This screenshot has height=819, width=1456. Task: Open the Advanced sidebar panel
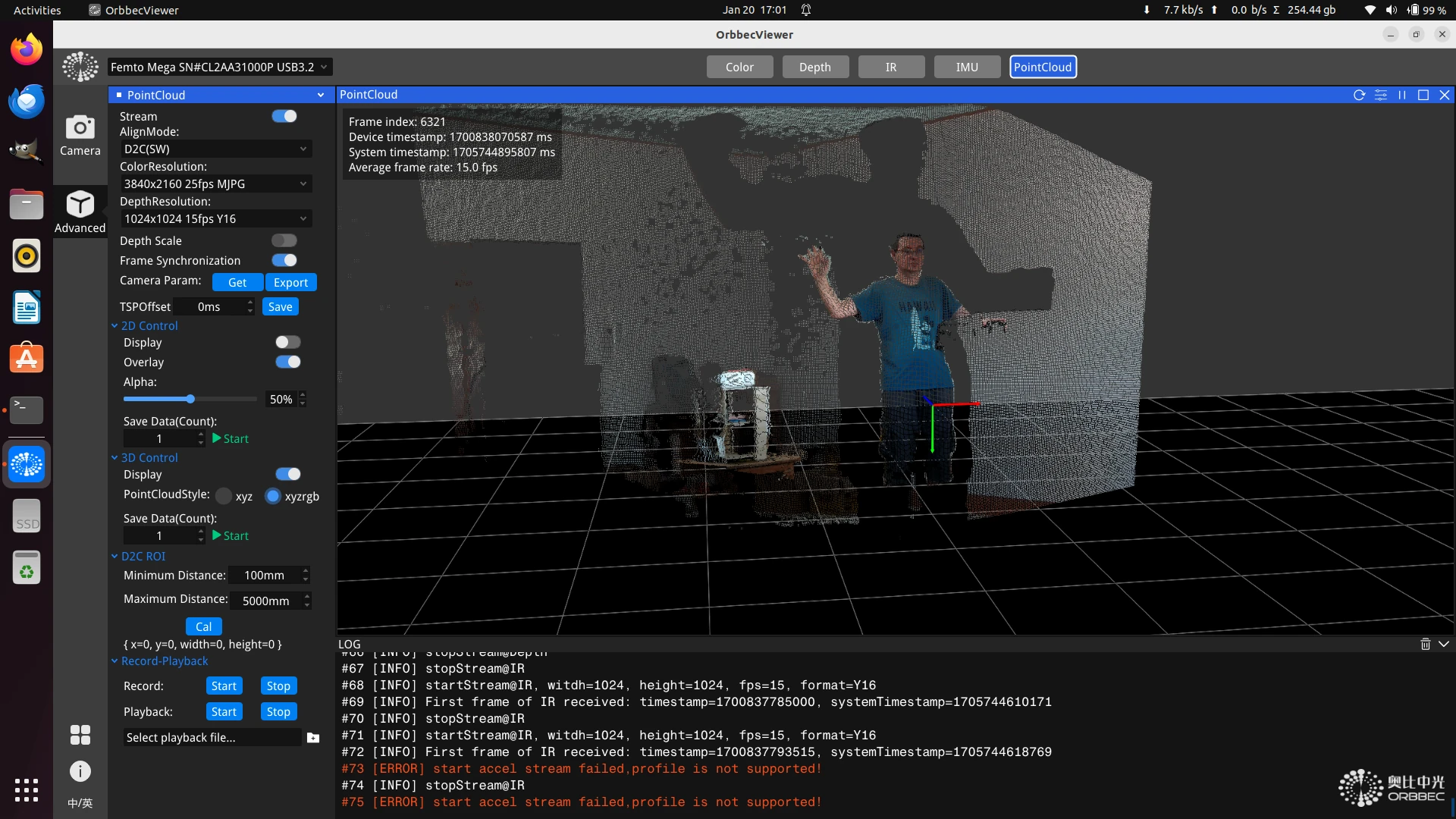coord(80,212)
